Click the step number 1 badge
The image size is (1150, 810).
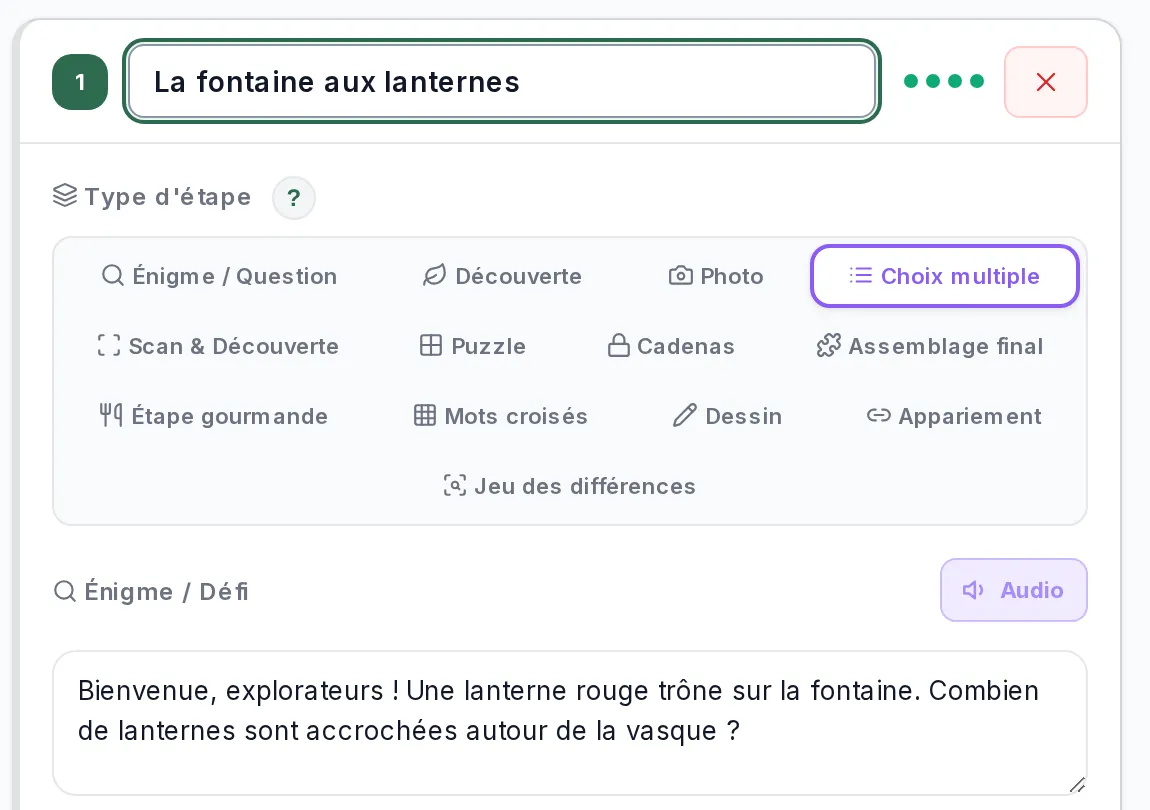[x=80, y=82]
